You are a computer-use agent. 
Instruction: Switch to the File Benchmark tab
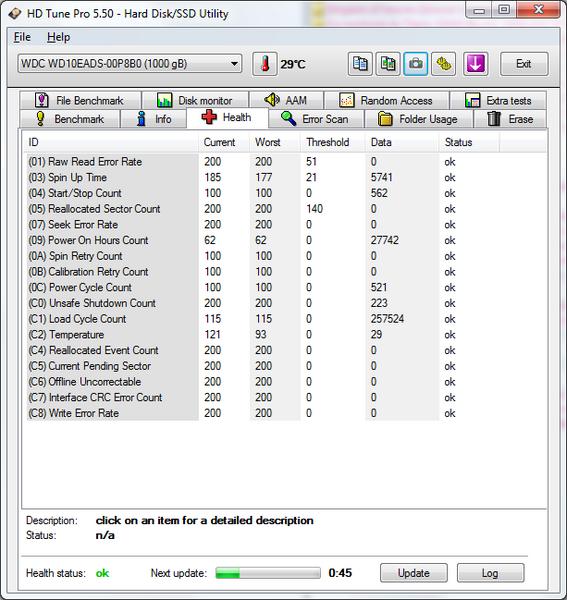pos(80,100)
